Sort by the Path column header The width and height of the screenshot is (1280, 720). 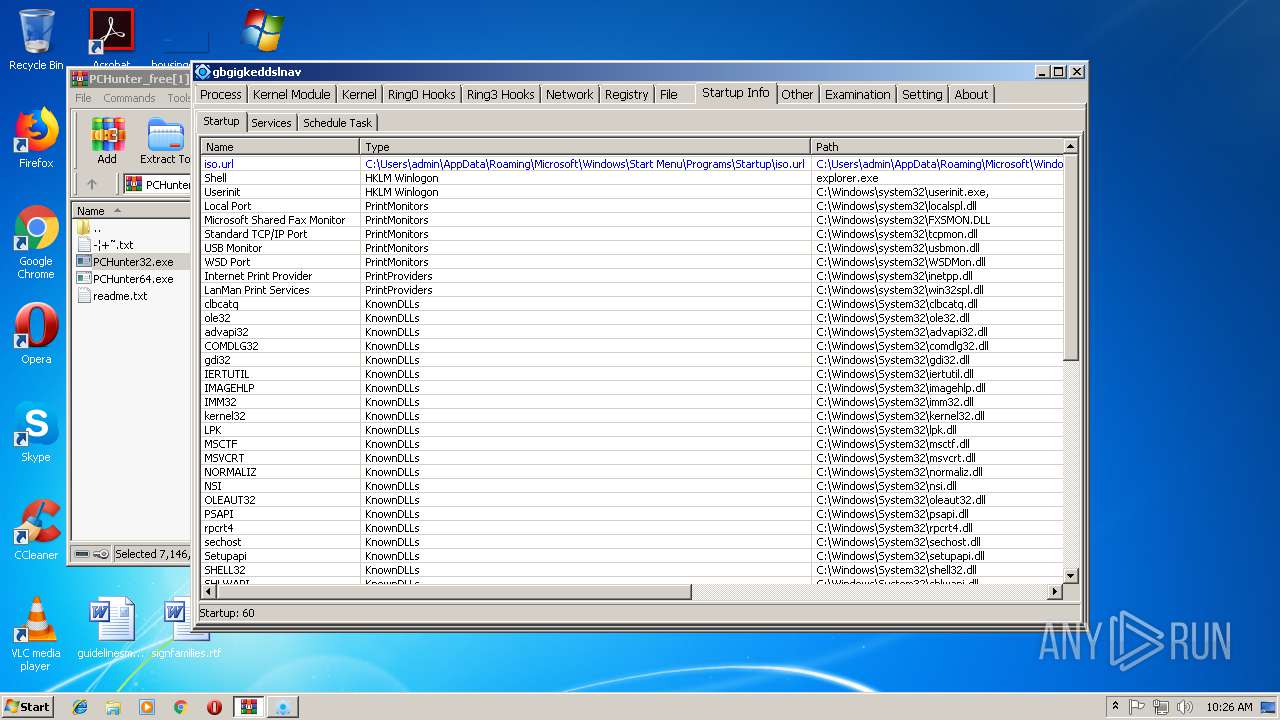936,146
